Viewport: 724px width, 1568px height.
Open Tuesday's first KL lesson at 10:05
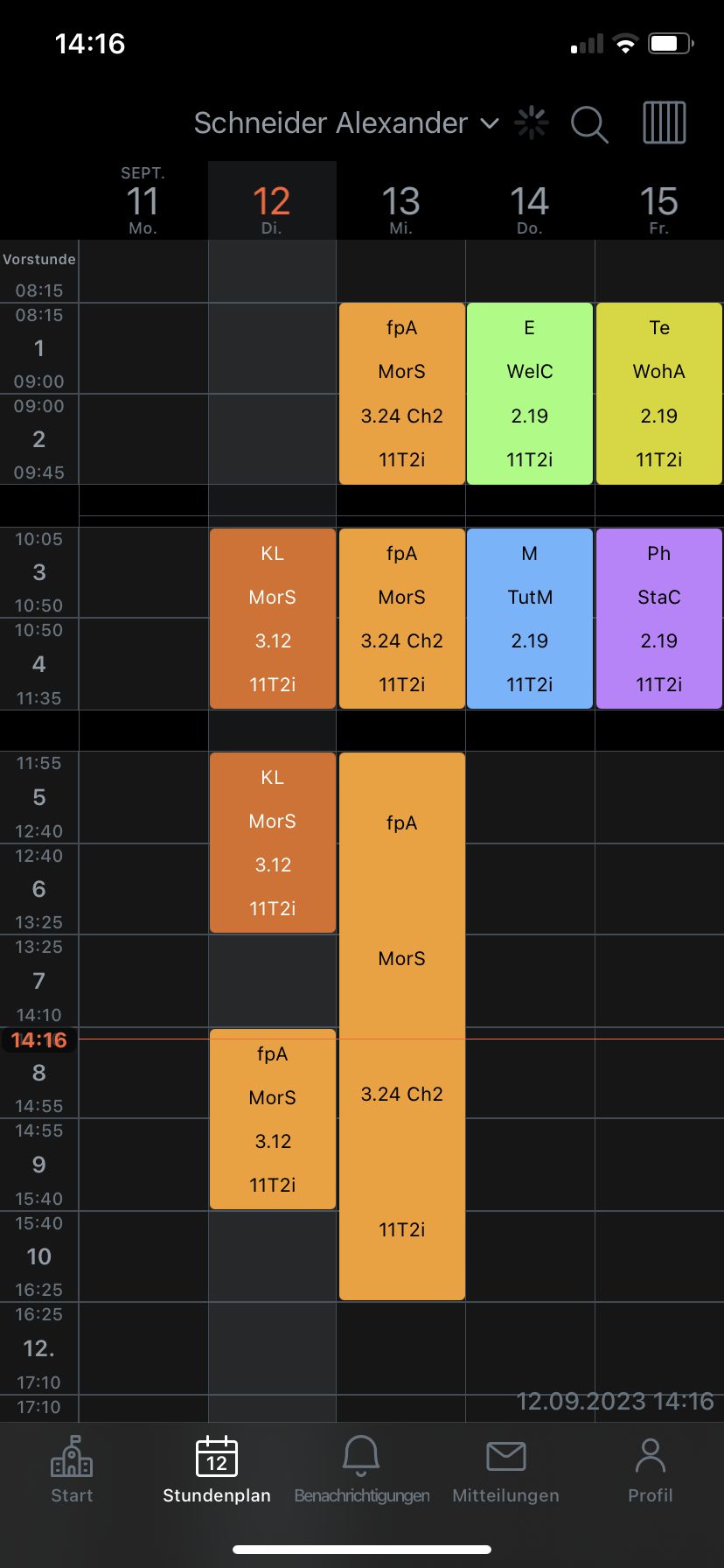click(273, 618)
